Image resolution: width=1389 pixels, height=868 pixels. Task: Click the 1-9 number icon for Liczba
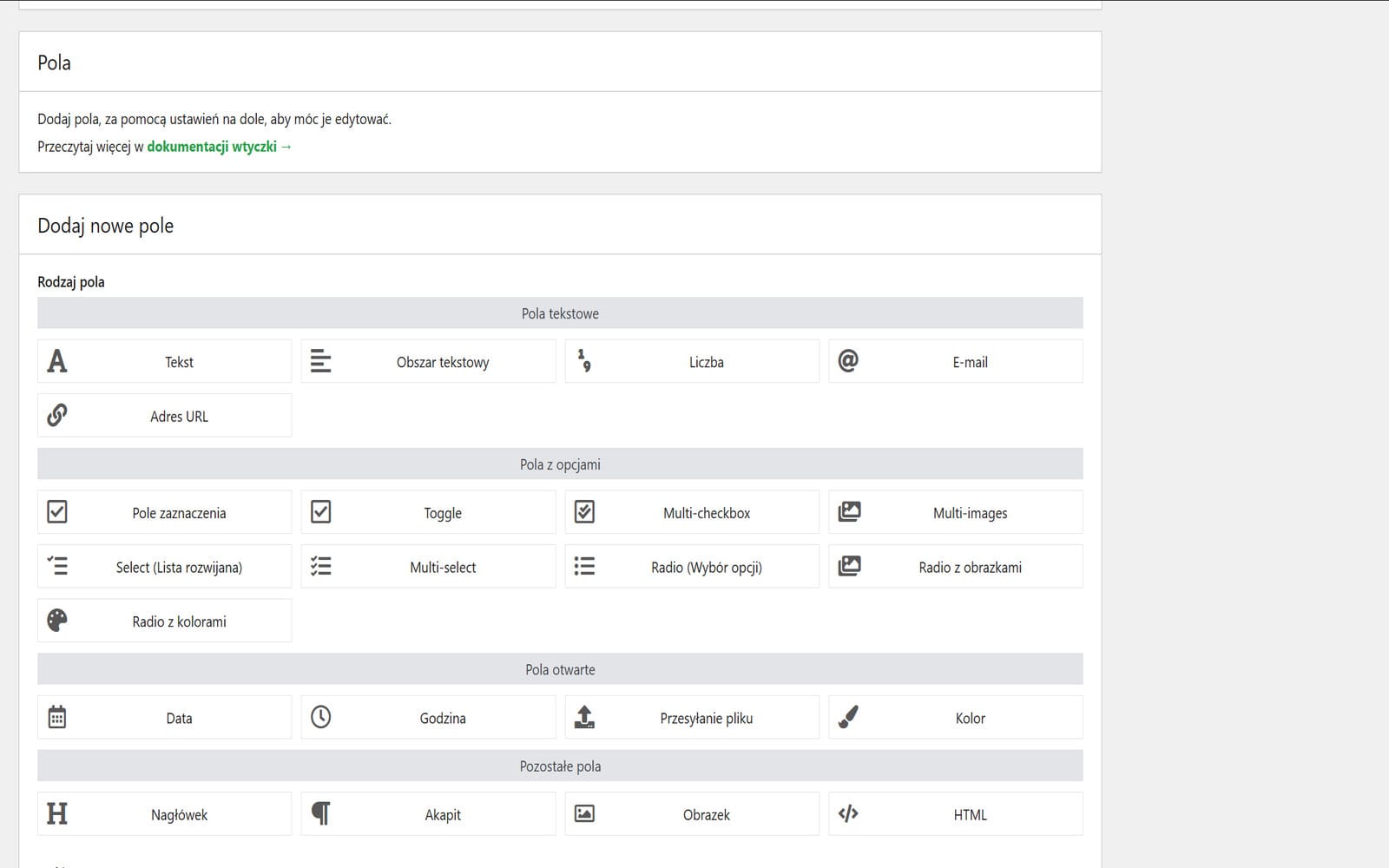tap(585, 361)
